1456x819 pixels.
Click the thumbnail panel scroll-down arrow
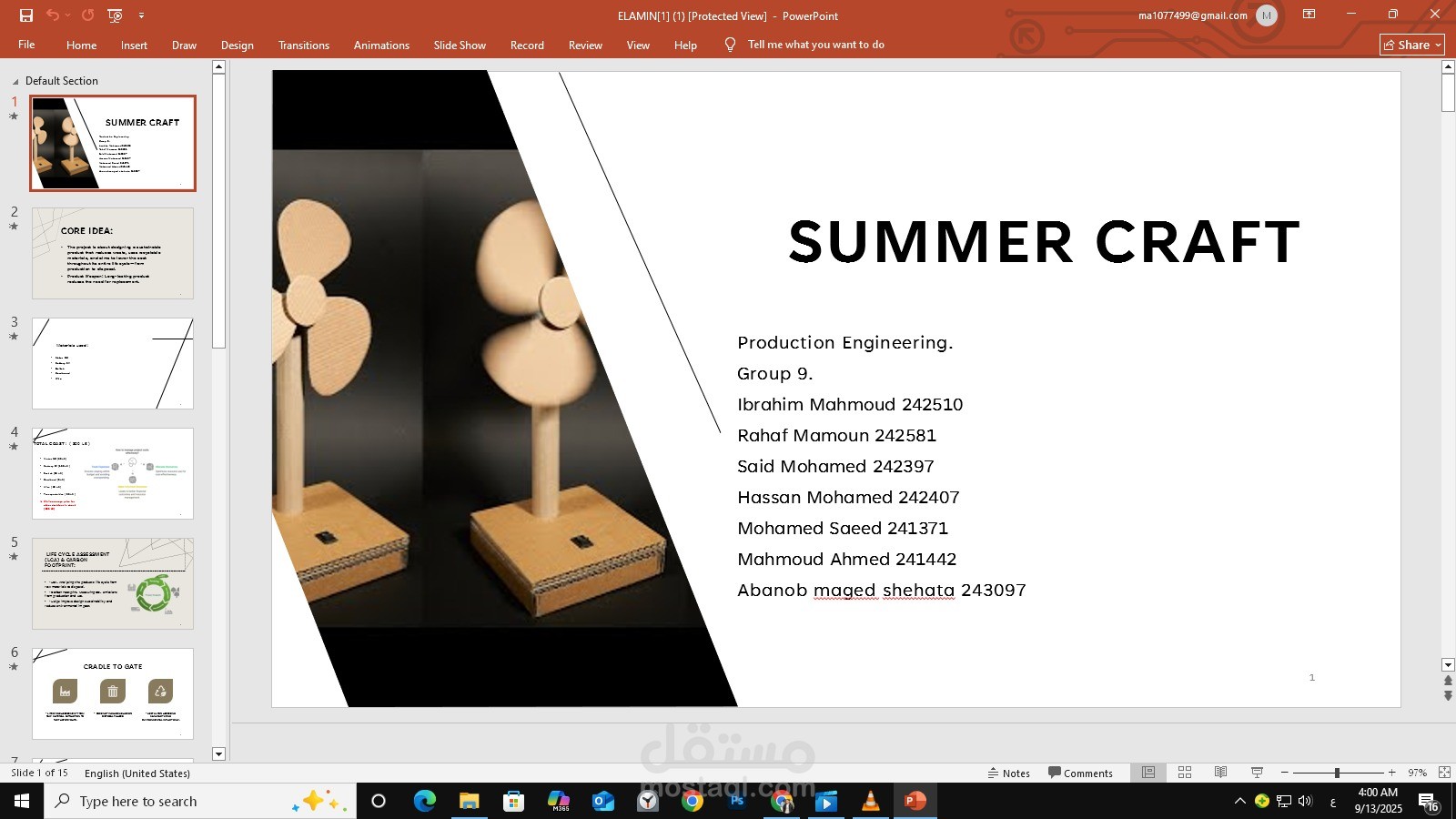(218, 753)
